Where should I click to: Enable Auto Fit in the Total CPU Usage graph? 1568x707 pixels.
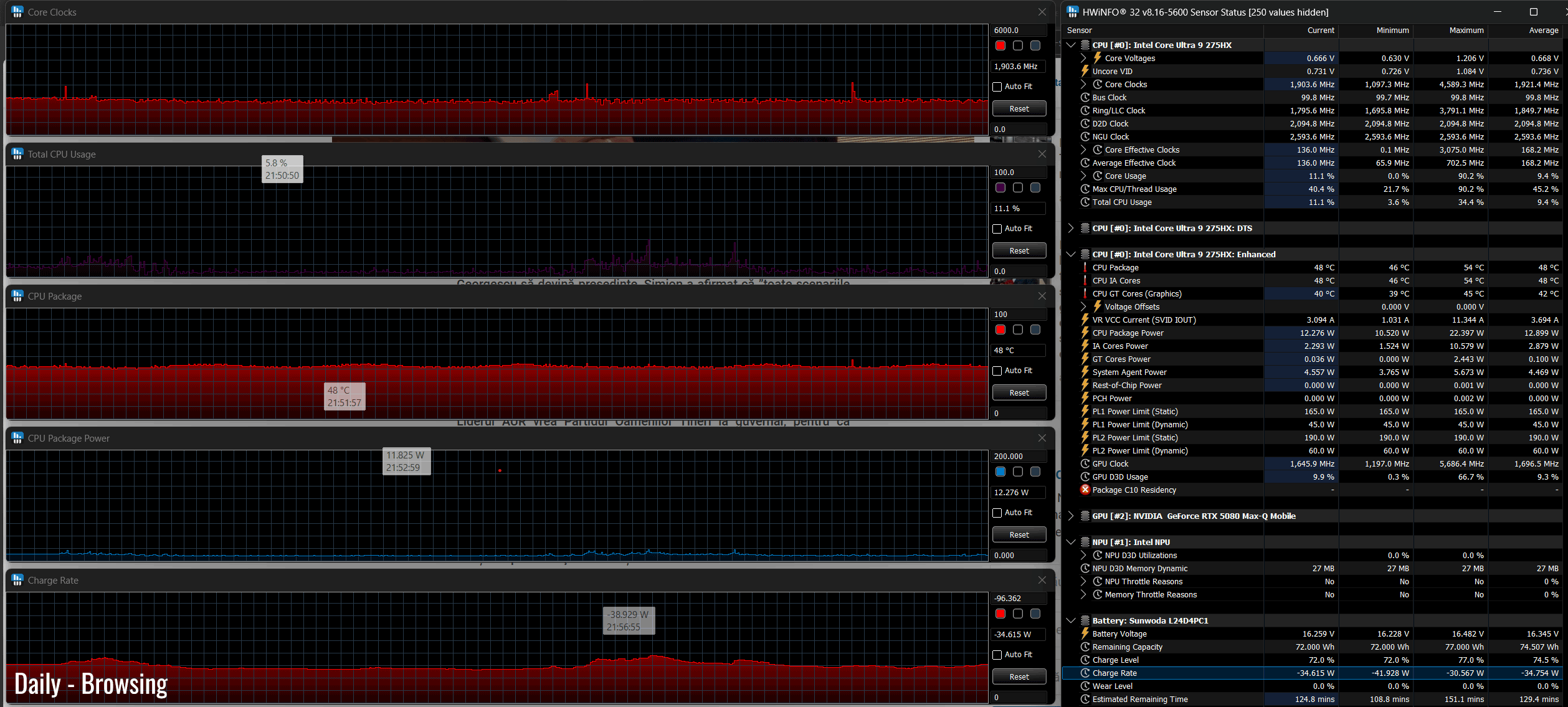(x=997, y=229)
